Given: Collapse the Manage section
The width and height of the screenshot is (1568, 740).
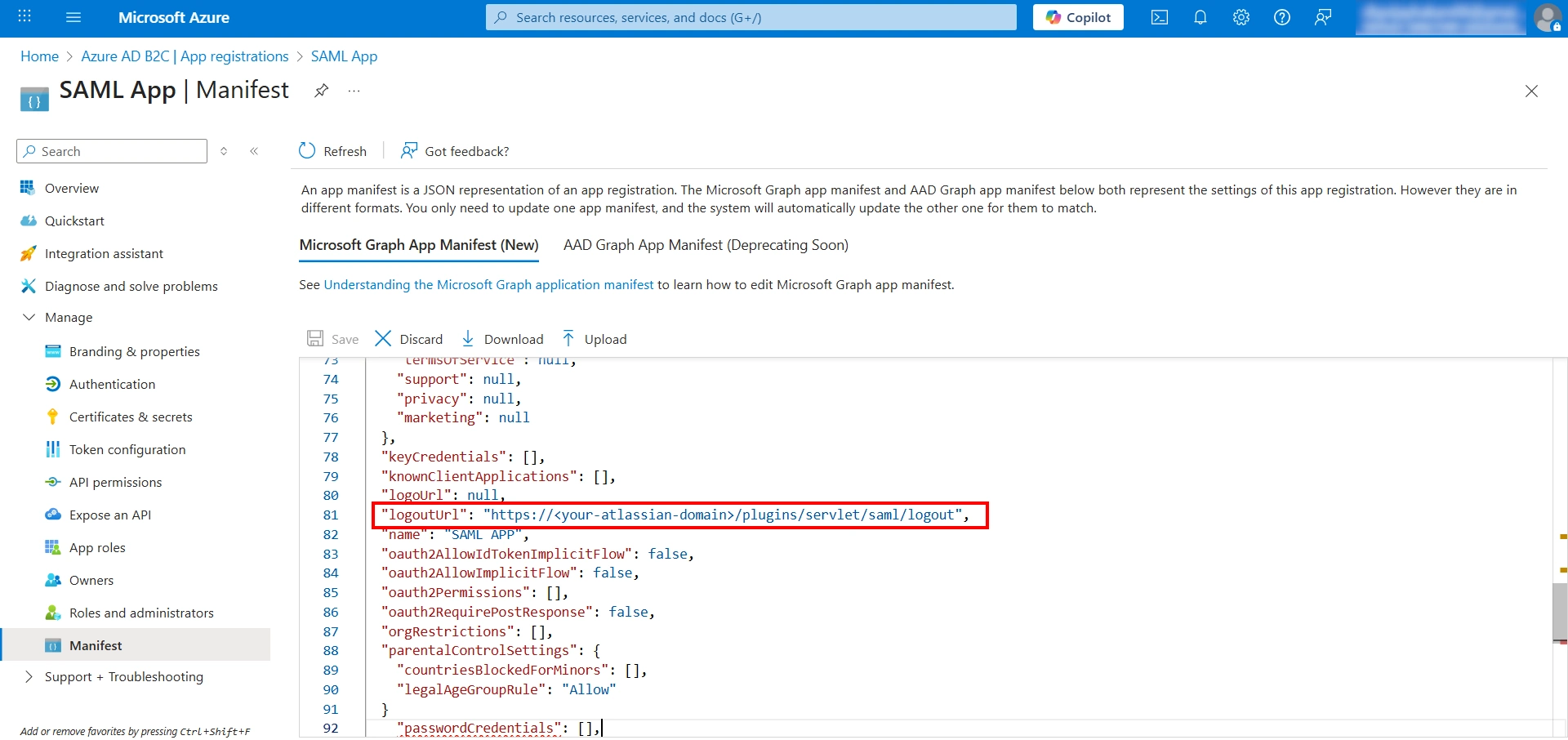Looking at the screenshot, I should (x=29, y=317).
